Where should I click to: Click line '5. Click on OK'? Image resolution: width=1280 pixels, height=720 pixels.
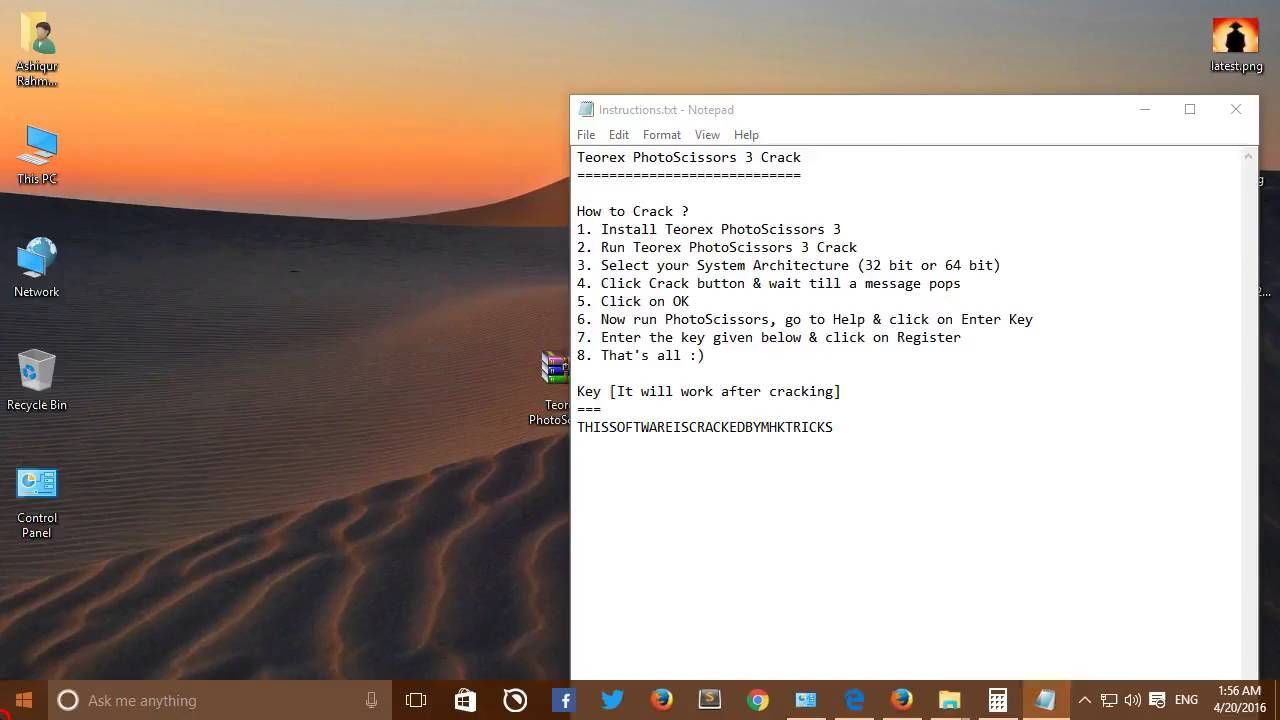(633, 301)
